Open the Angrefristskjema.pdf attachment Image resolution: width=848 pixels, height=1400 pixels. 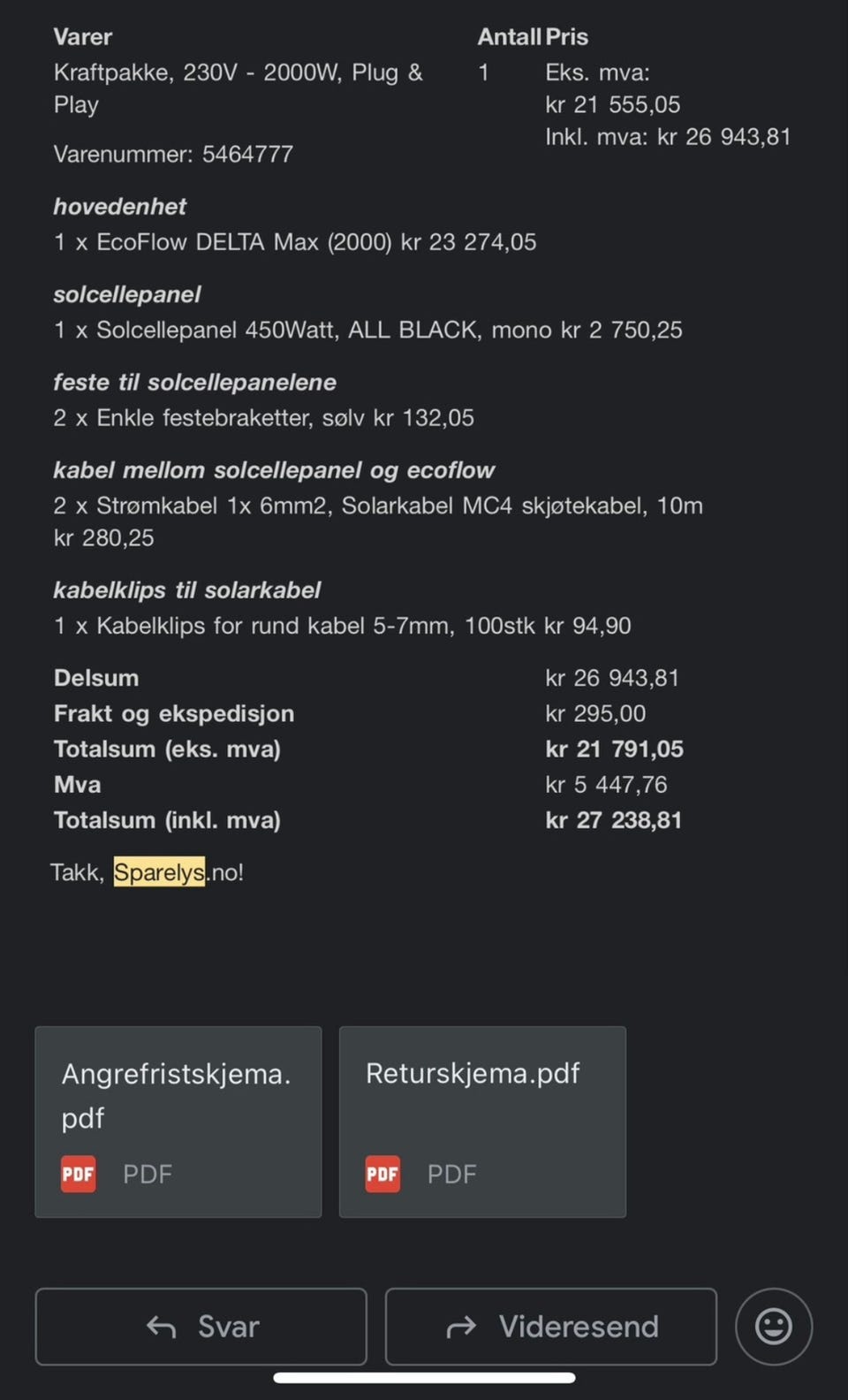[177, 1095]
